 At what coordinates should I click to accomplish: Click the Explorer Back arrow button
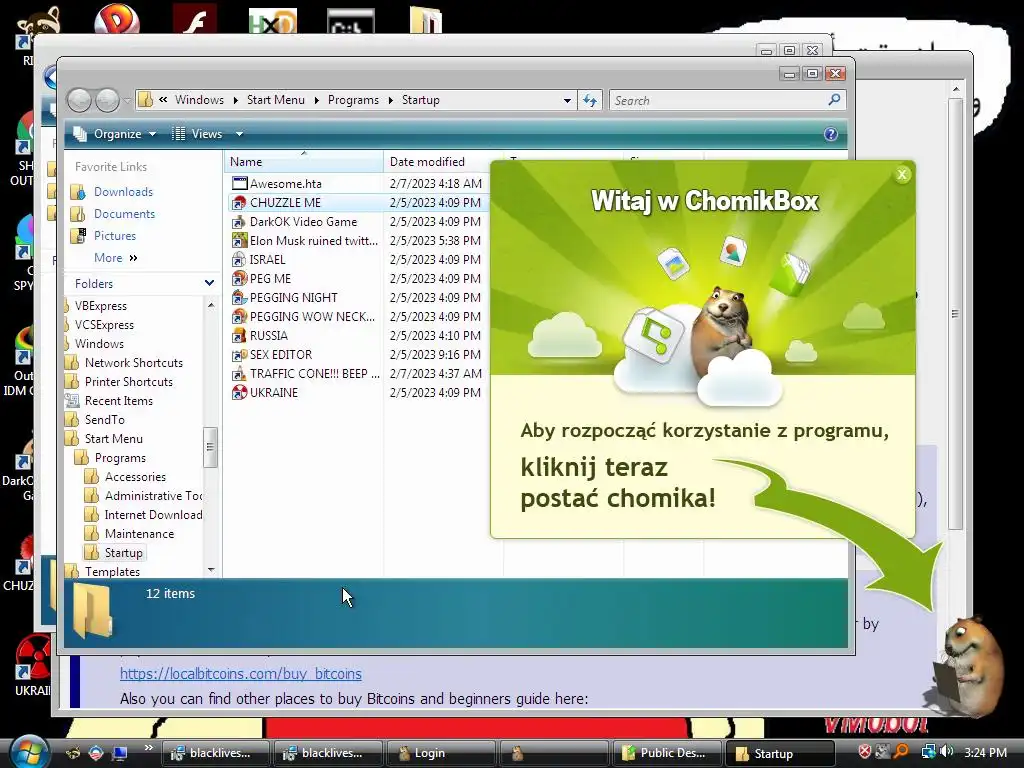click(x=80, y=101)
